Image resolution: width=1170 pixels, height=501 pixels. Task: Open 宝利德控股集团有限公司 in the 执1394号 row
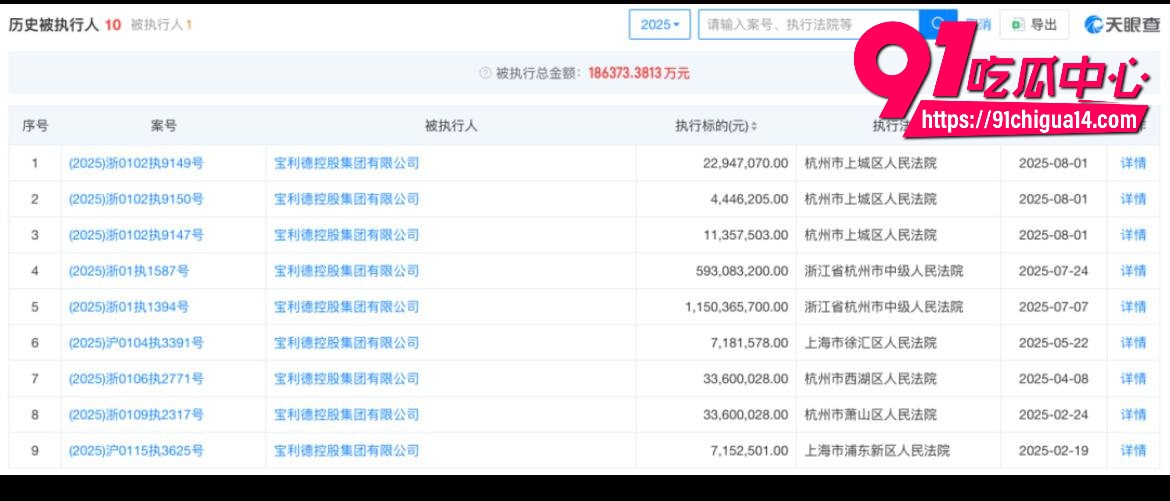346,306
